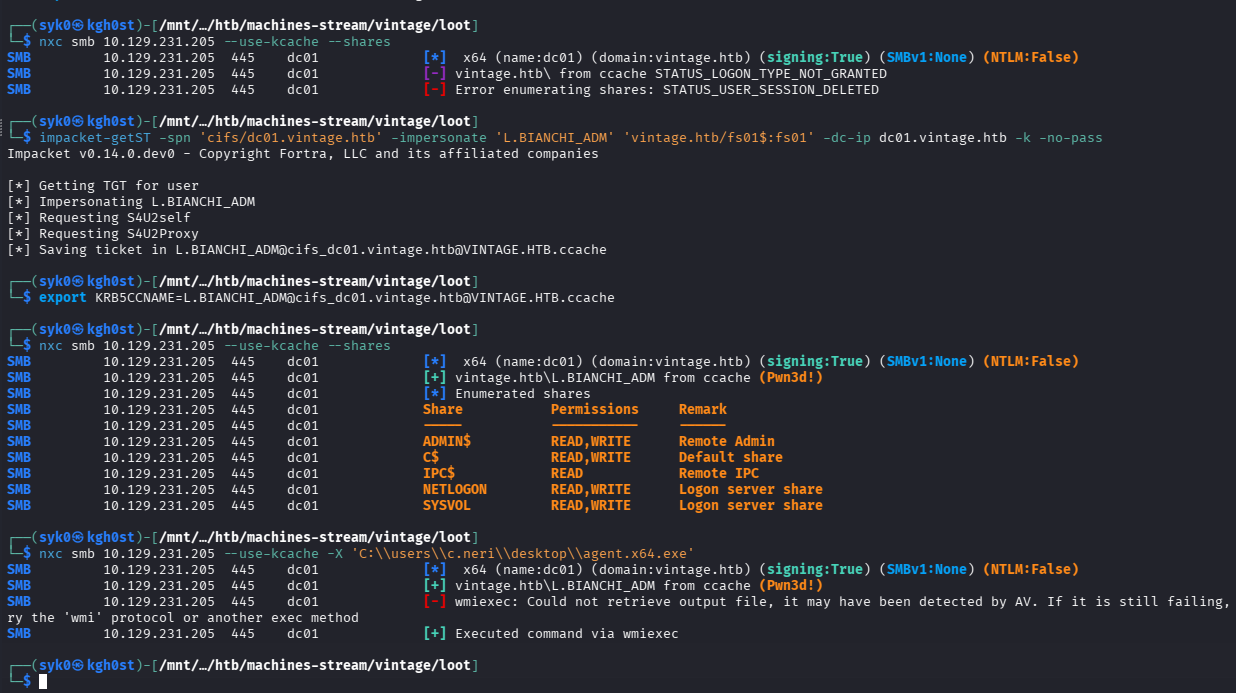Screen dimensions: 1236x693
Task: Click the 'Requesting S4U2Proxy' line
Action: click(x=103, y=234)
